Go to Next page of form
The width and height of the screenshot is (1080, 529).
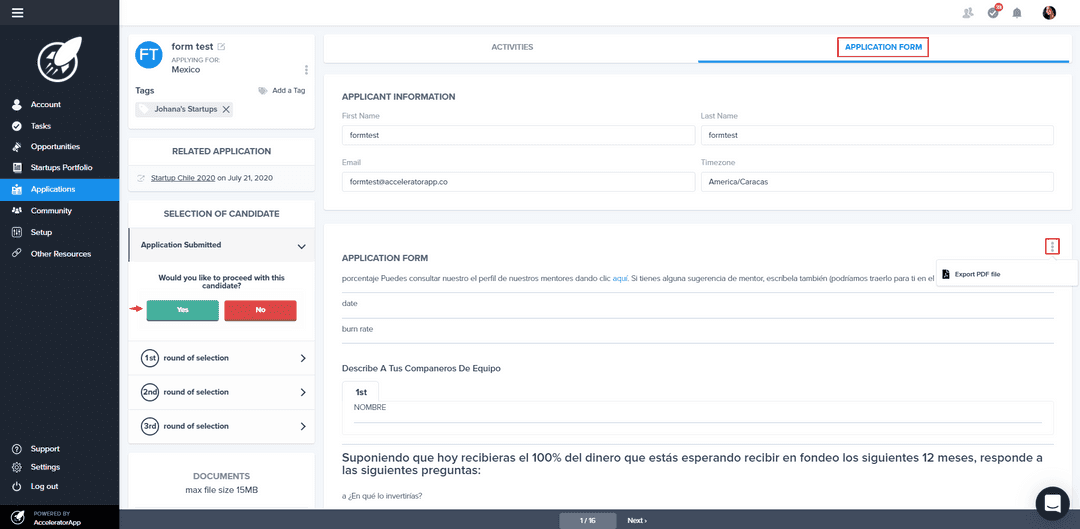[637, 521]
